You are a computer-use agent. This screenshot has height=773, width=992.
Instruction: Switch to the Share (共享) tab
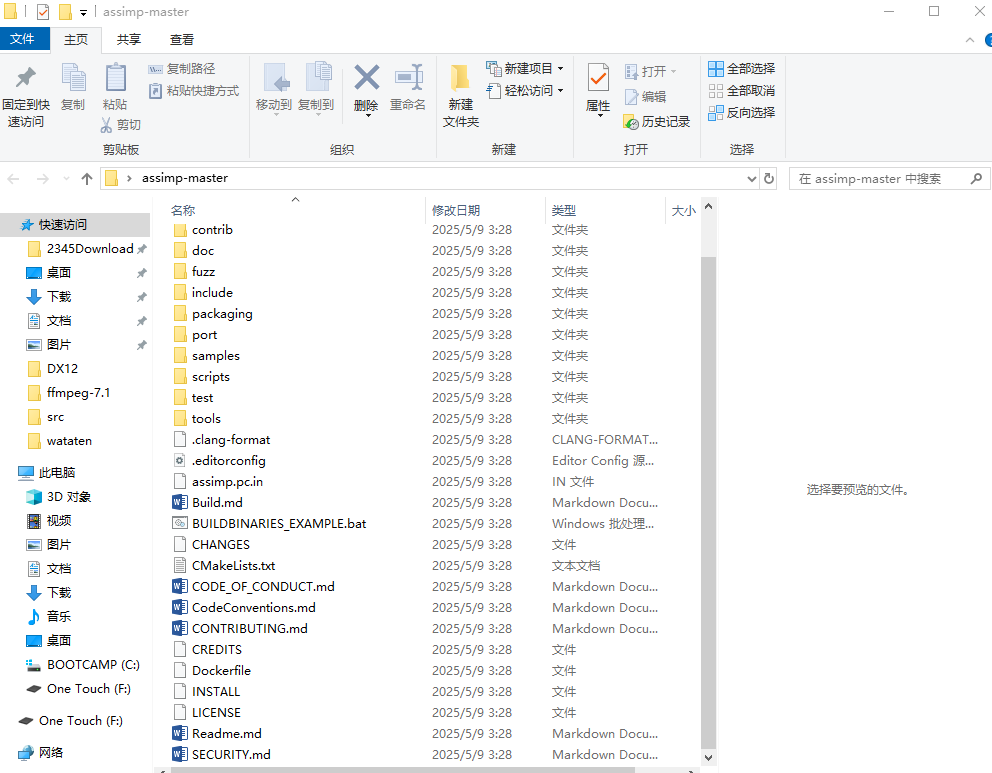[128, 39]
